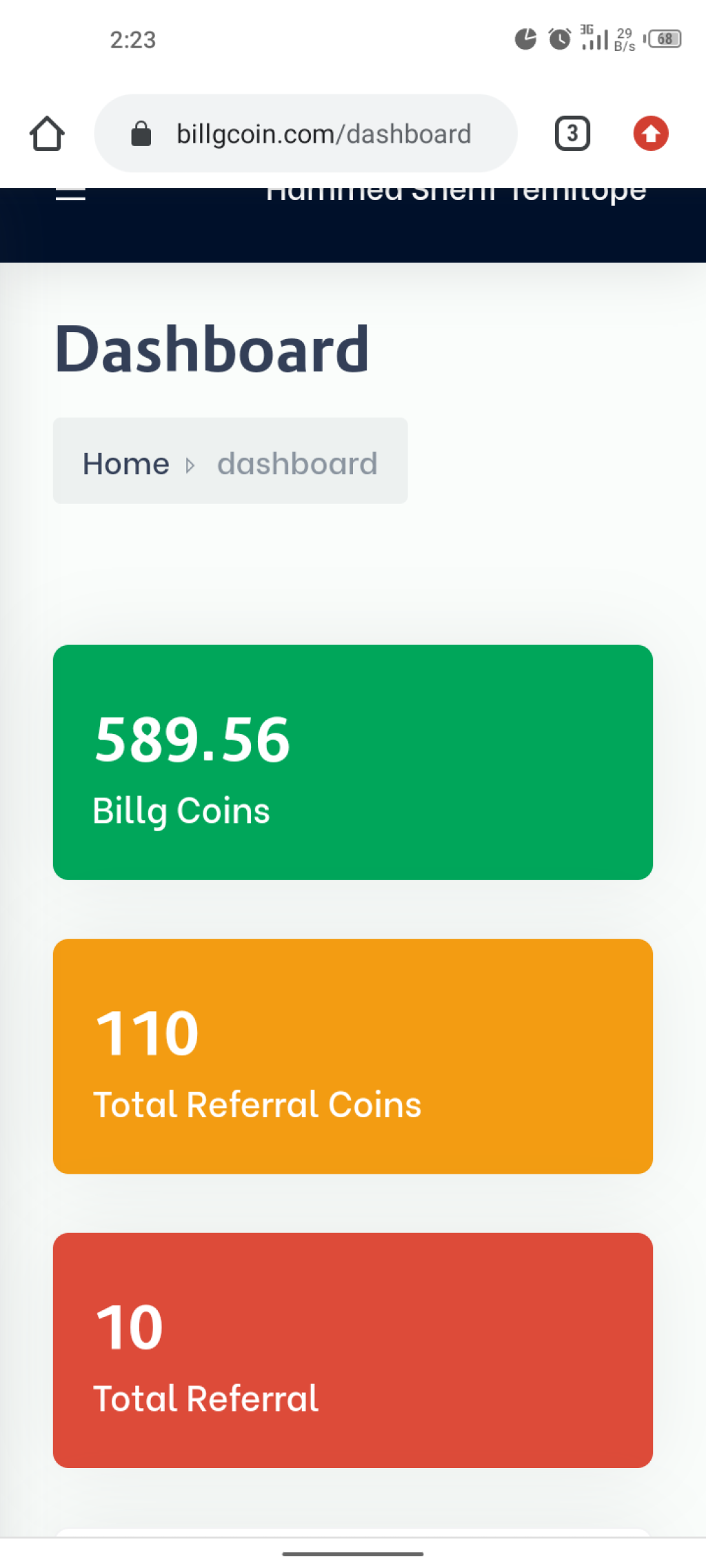
Task: Tap the battery indicator in status bar
Action: point(663,39)
